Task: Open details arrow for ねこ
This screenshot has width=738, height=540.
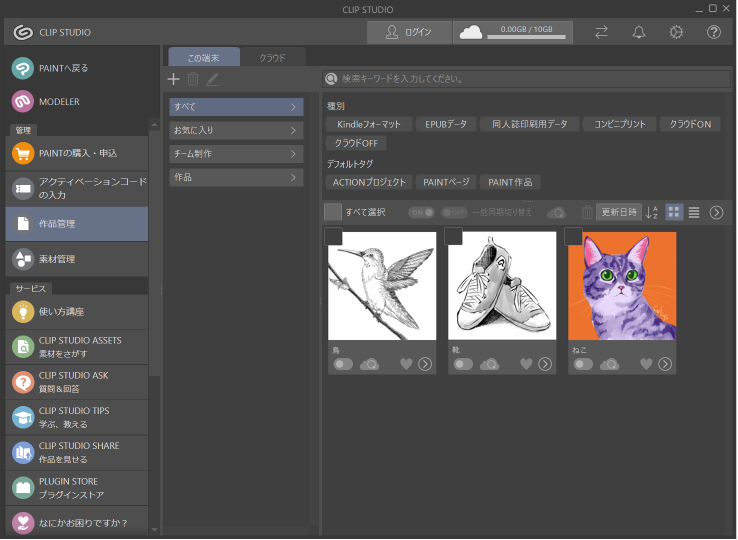Action: (665, 364)
